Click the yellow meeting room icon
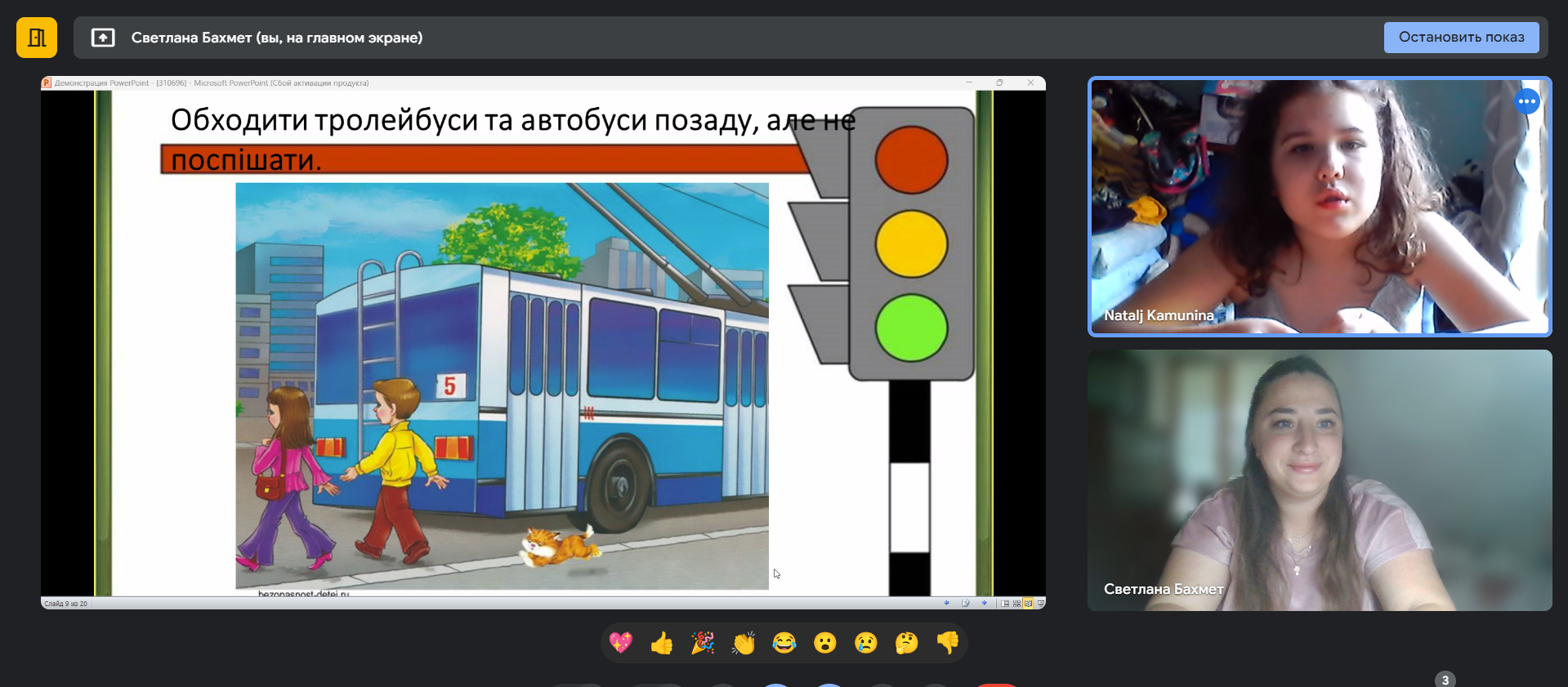The width and height of the screenshot is (1568, 687). (37, 38)
